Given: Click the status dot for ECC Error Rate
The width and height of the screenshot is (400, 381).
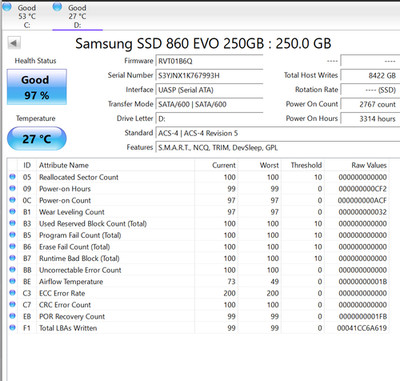Looking at the screenshot, I should (12, 293).
